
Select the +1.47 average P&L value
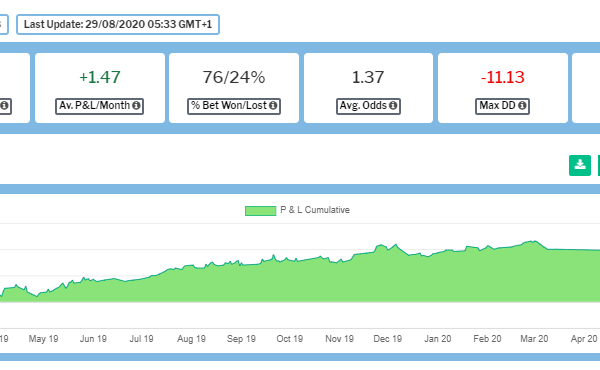pyautogui.click(x=100, y=77)
